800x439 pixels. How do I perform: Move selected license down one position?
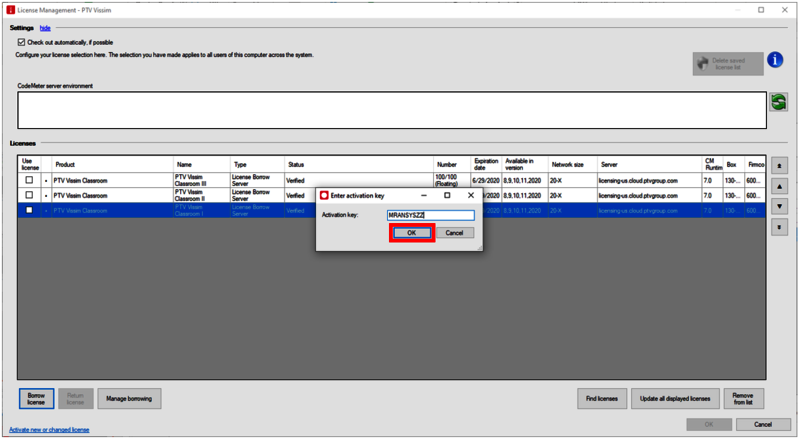coord(780,206)
